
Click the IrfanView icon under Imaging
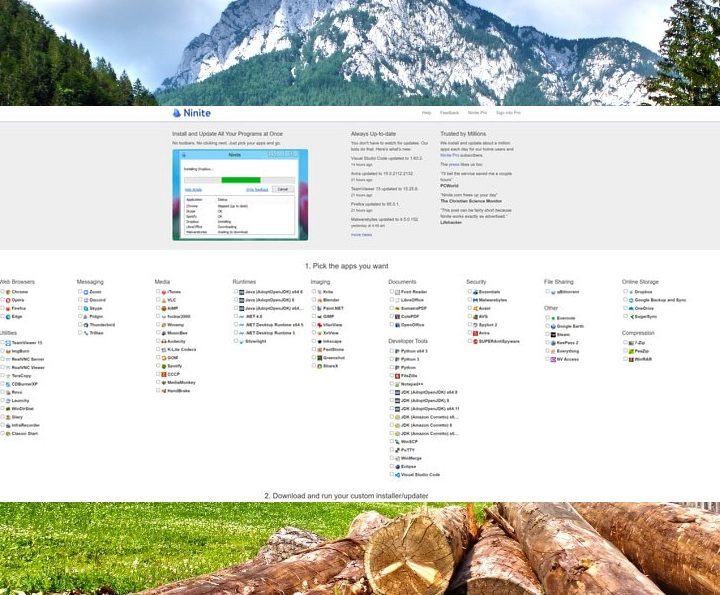(320, 325)
